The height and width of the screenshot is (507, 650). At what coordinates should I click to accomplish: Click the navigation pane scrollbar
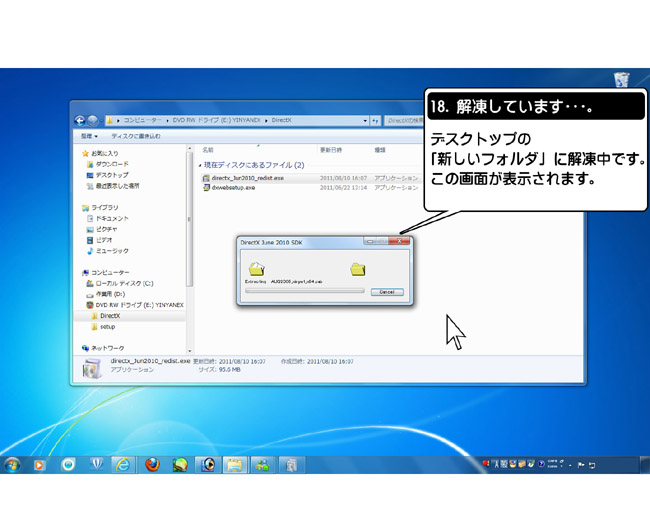189,220
